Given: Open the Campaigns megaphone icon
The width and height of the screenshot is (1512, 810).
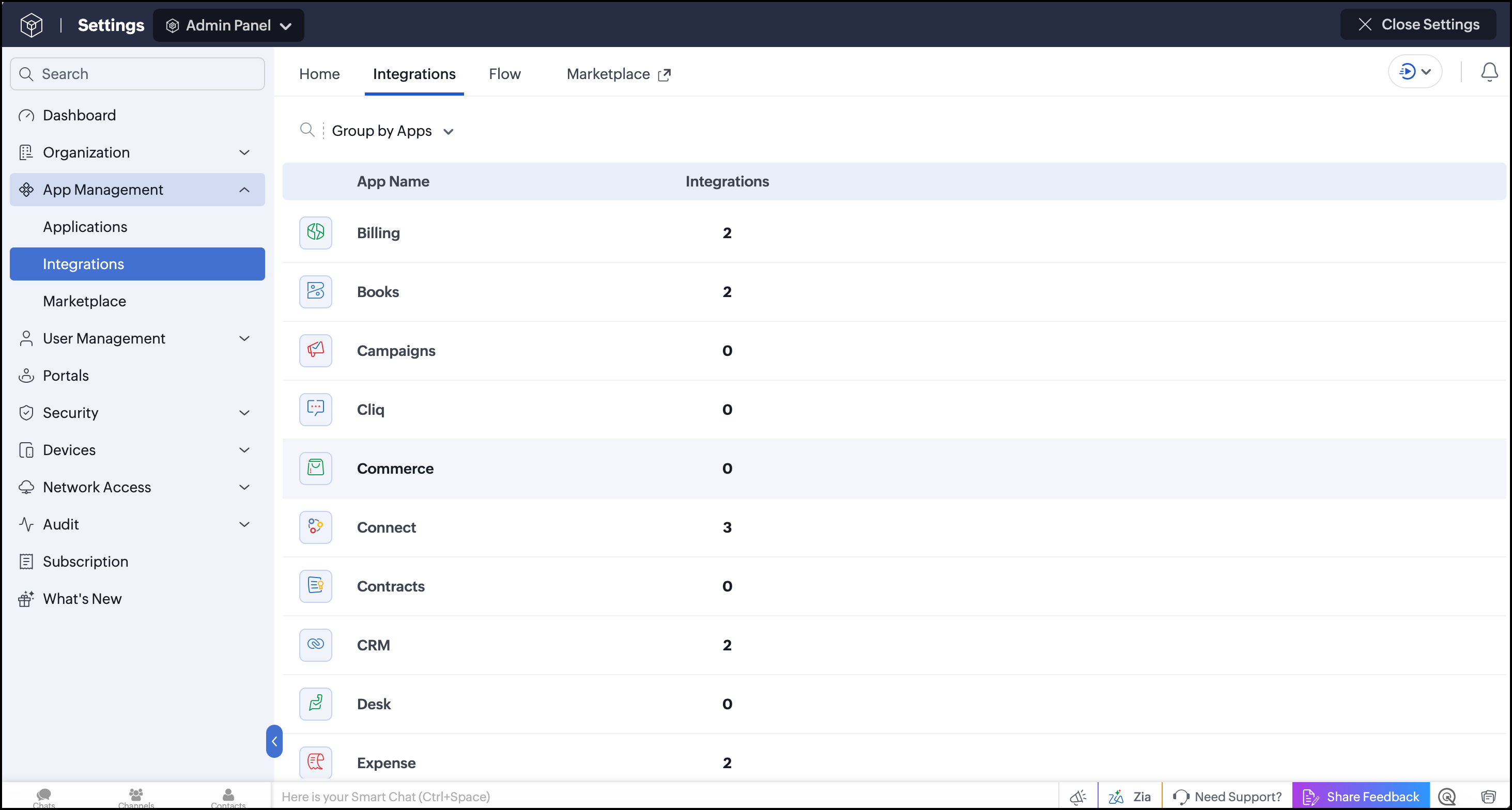Looking at the screenshot, I should pyautogui.click(x=315, y=350).
